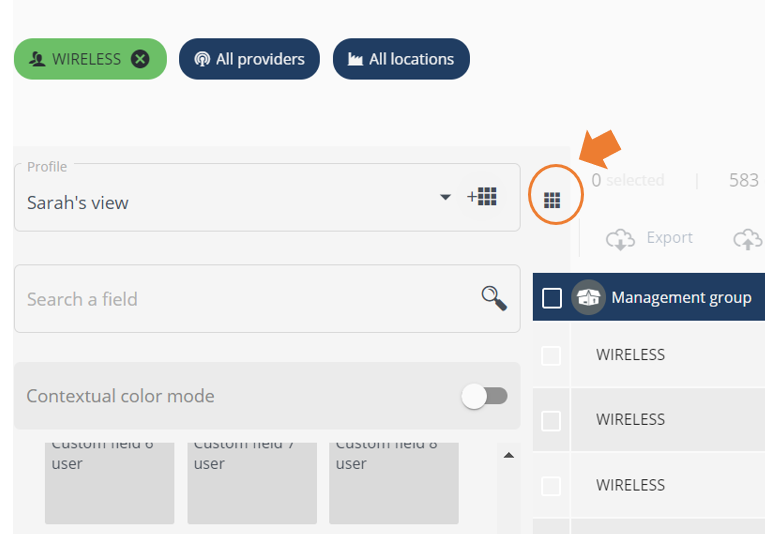The height and width of the screenshot is (534, 765).
Task: Click the factory icon on All locations
Action: coord(355,59)
